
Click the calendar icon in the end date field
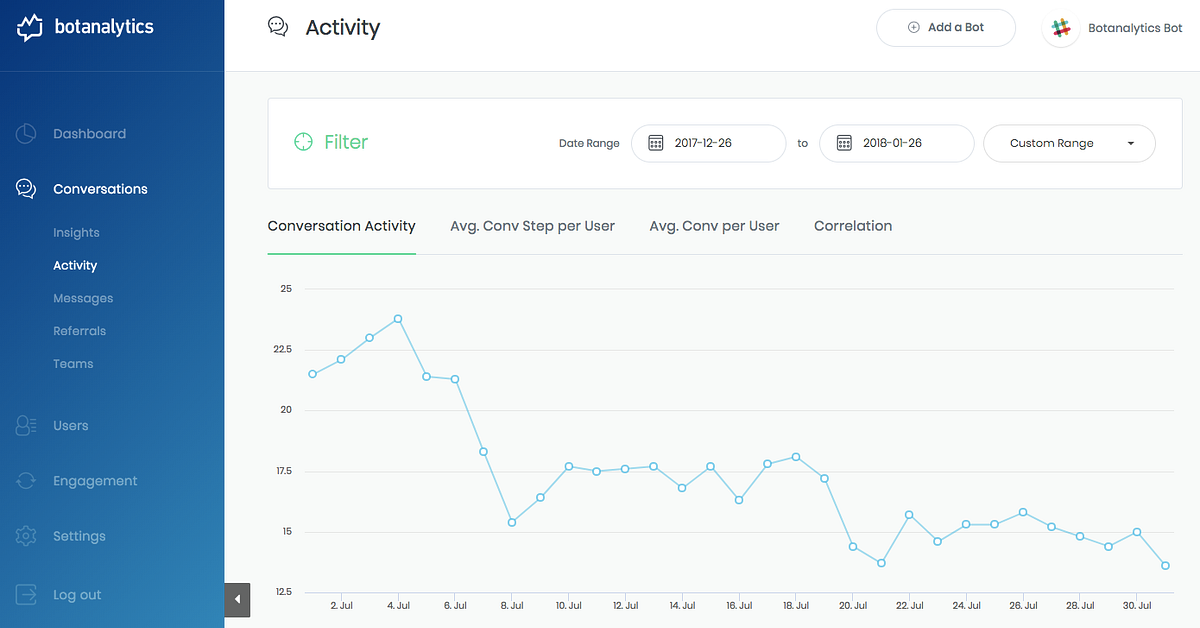[x=843, y=143]
